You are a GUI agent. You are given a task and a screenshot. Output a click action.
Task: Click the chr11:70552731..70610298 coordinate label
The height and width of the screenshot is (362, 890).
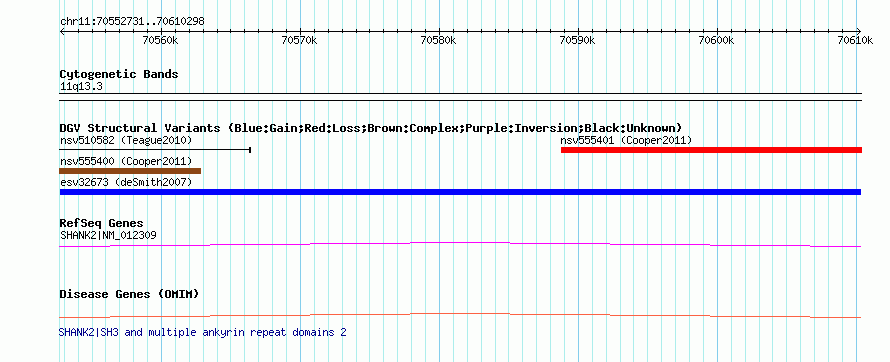(x=132, y=22)
